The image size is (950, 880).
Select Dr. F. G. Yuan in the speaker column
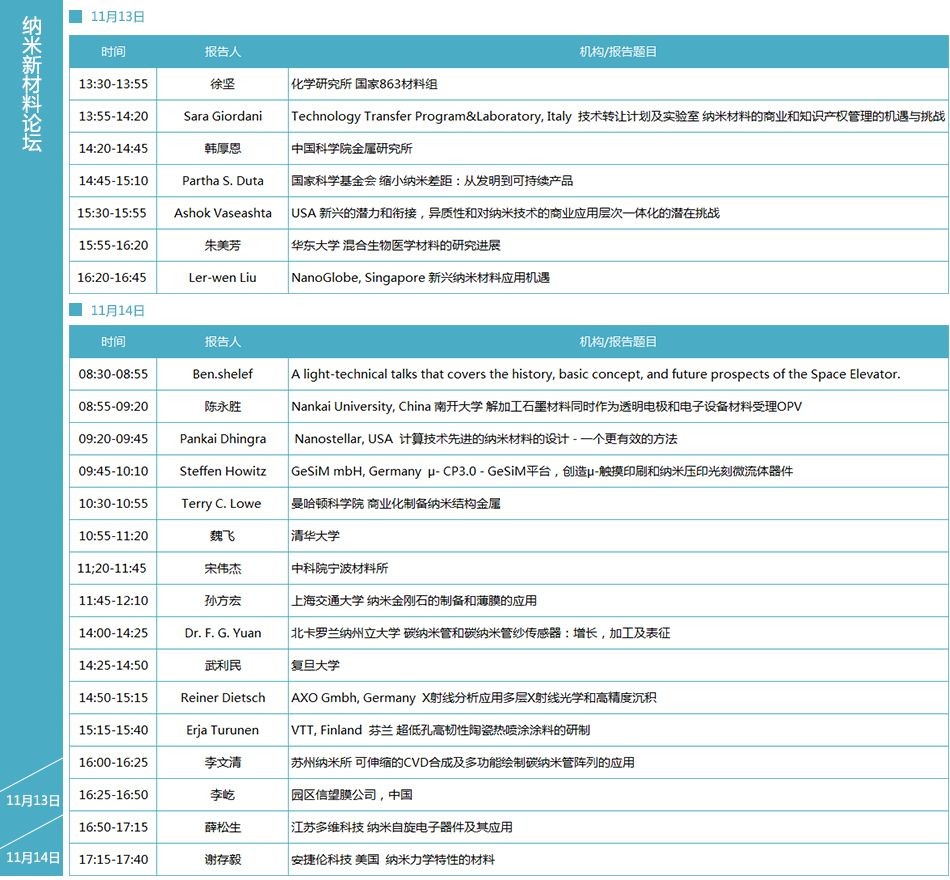222,633
